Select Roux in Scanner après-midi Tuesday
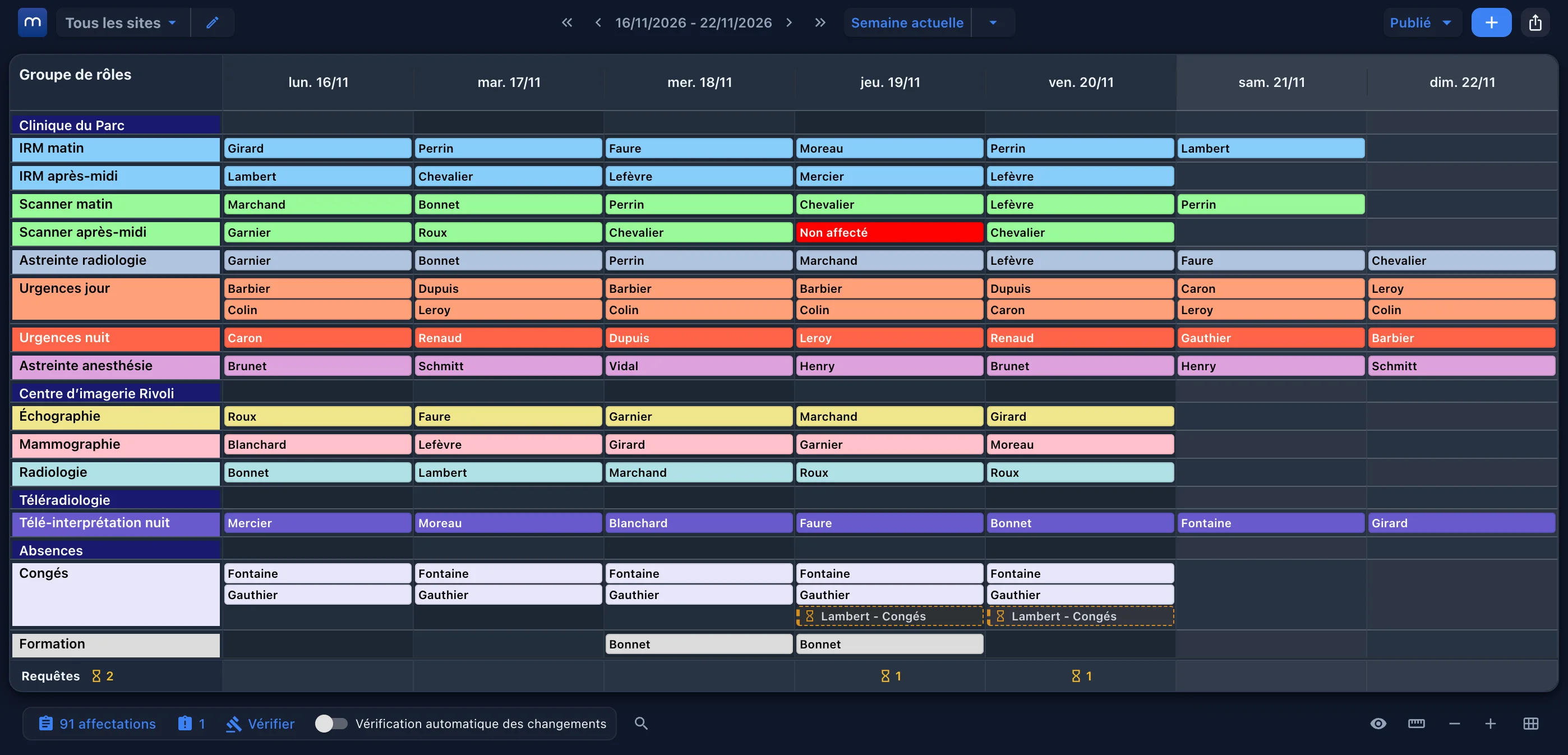 tap(508, 232)
